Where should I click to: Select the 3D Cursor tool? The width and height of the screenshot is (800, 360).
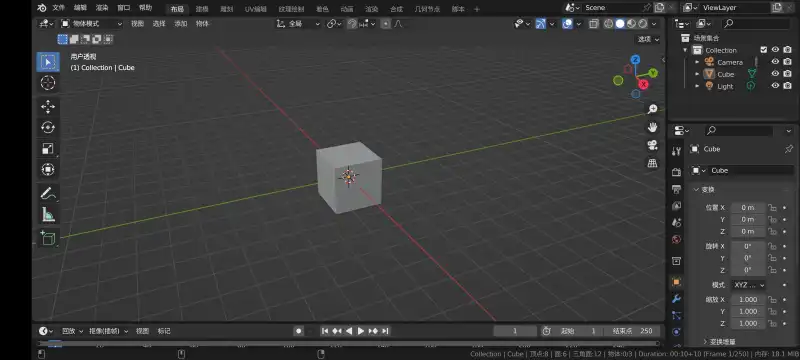point(48,83)
